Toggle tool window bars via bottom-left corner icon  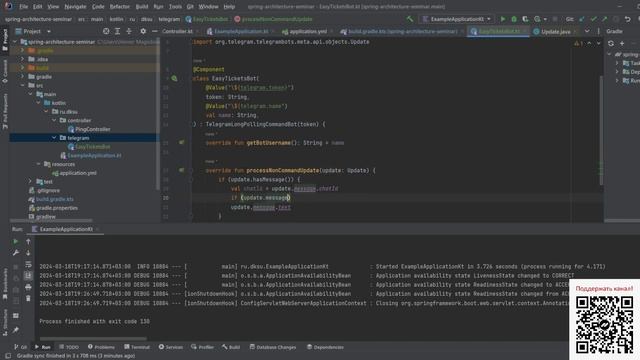pyautogui.click(x=8, y=356)
